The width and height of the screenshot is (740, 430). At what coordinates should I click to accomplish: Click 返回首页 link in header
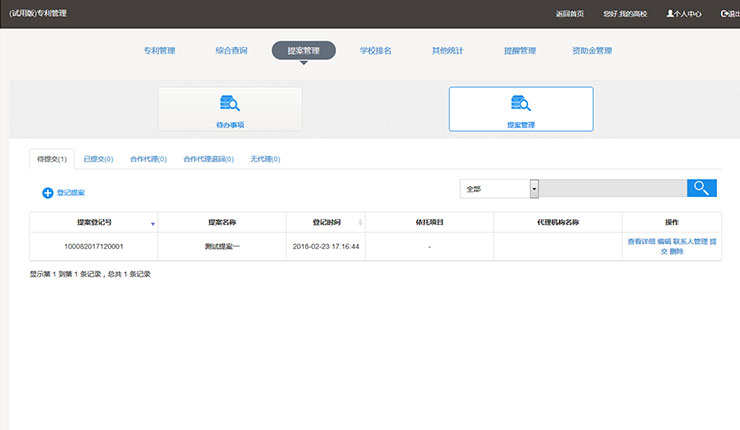click(x=569, y=14)
